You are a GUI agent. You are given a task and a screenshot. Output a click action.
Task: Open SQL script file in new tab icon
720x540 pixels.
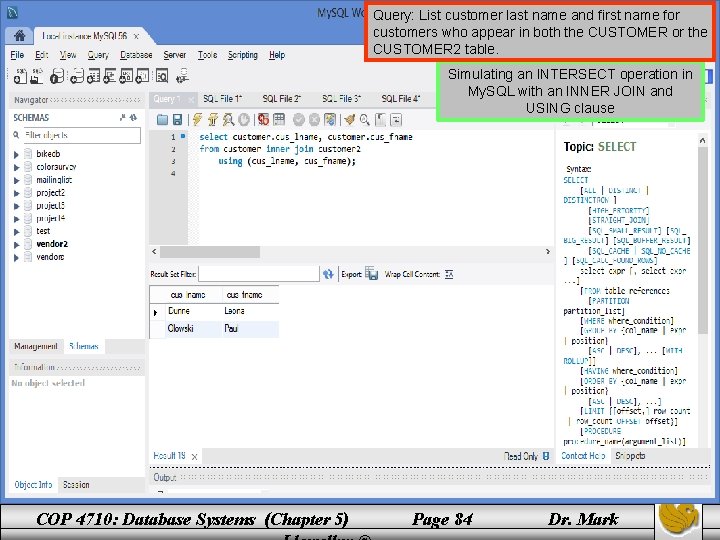[x=36, y=76]
